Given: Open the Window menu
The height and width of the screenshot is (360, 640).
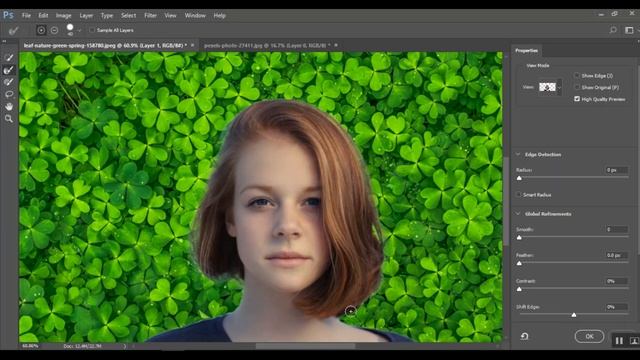Looking at the screenshot, I should [195, 16].
